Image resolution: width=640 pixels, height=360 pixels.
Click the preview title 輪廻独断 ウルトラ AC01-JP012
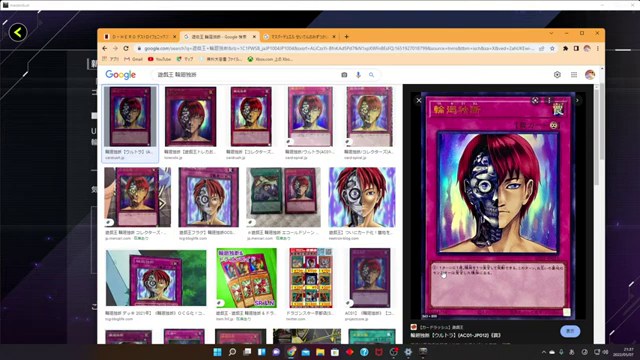coord(455,335)
